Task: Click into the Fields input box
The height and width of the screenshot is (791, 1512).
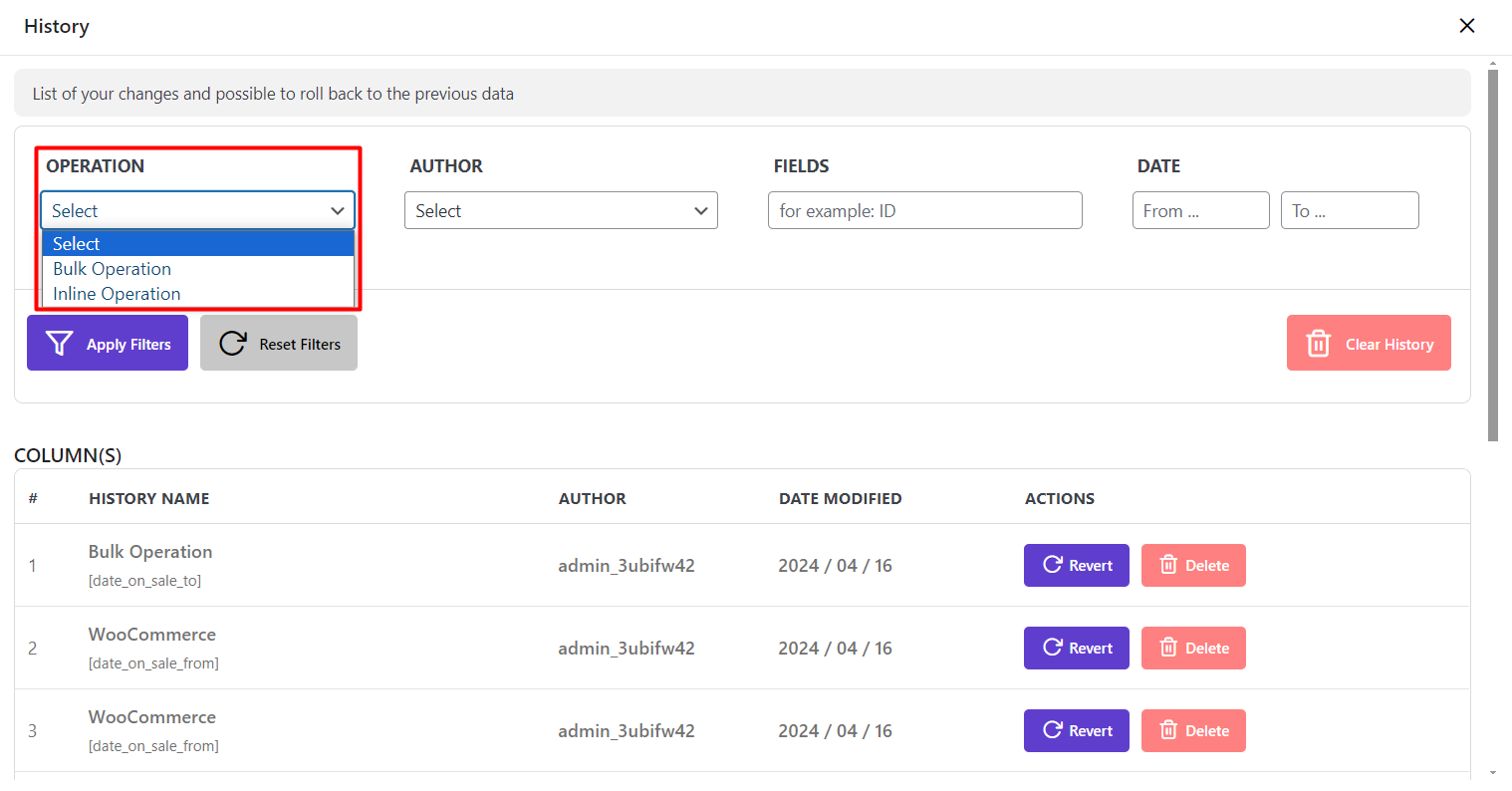Action: tap(924, 210)
